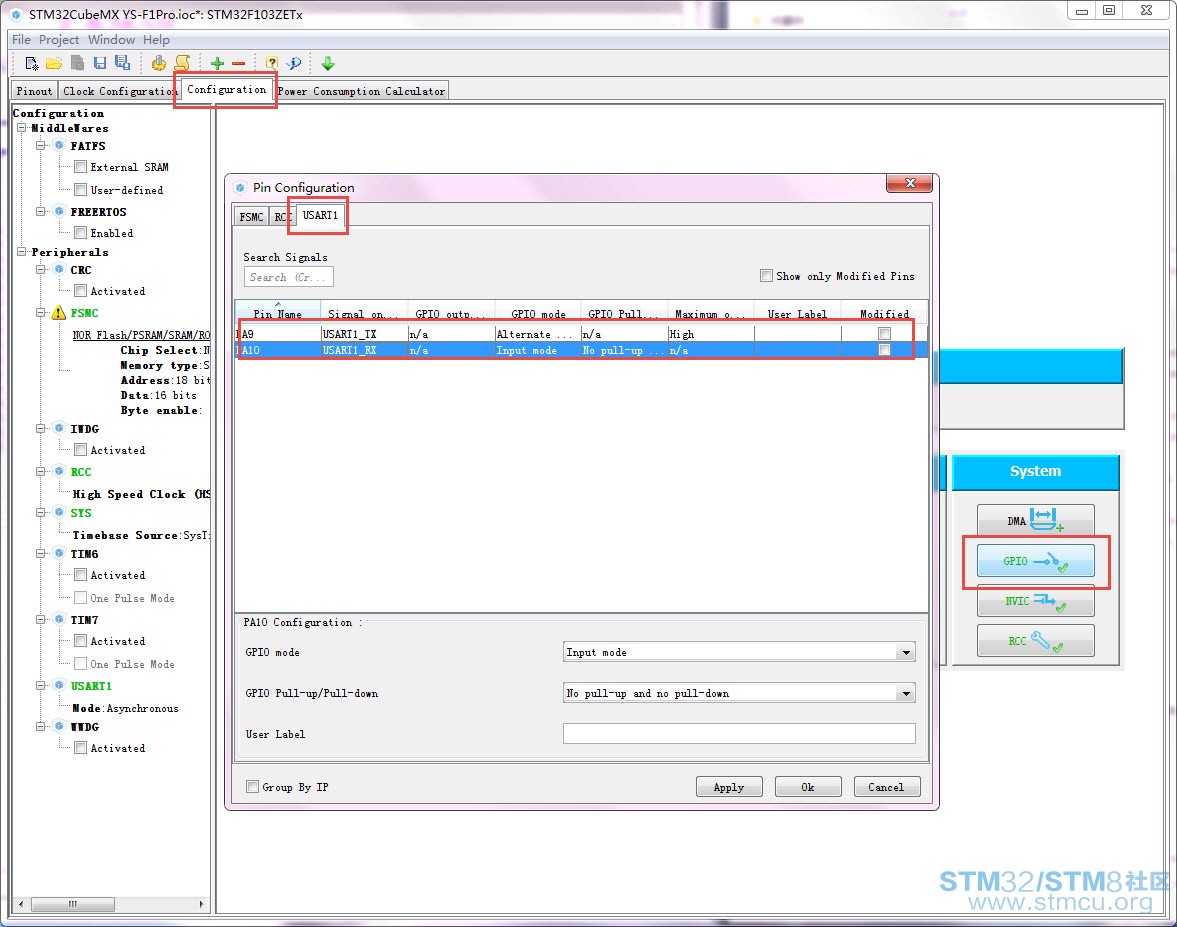Select USART1 Mode:Asynchronous tree entry
This screenshot has width=1177, height=927.
[125, 708]
